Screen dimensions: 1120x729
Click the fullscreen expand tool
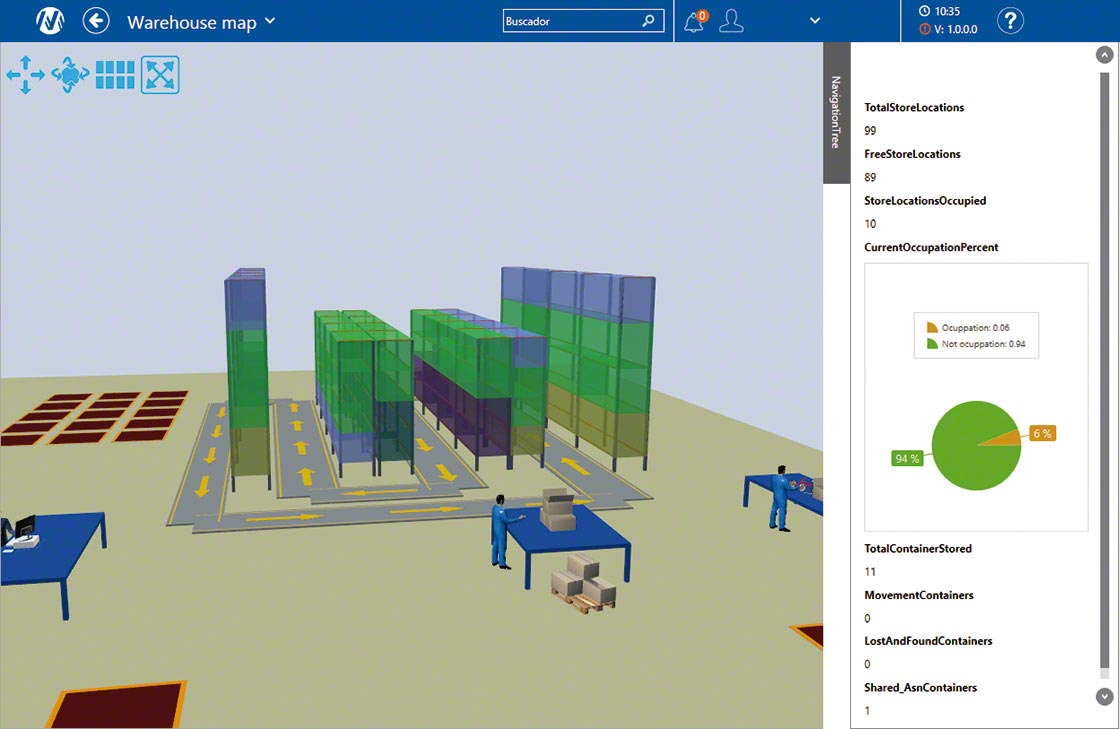click(x=160, y=73)
